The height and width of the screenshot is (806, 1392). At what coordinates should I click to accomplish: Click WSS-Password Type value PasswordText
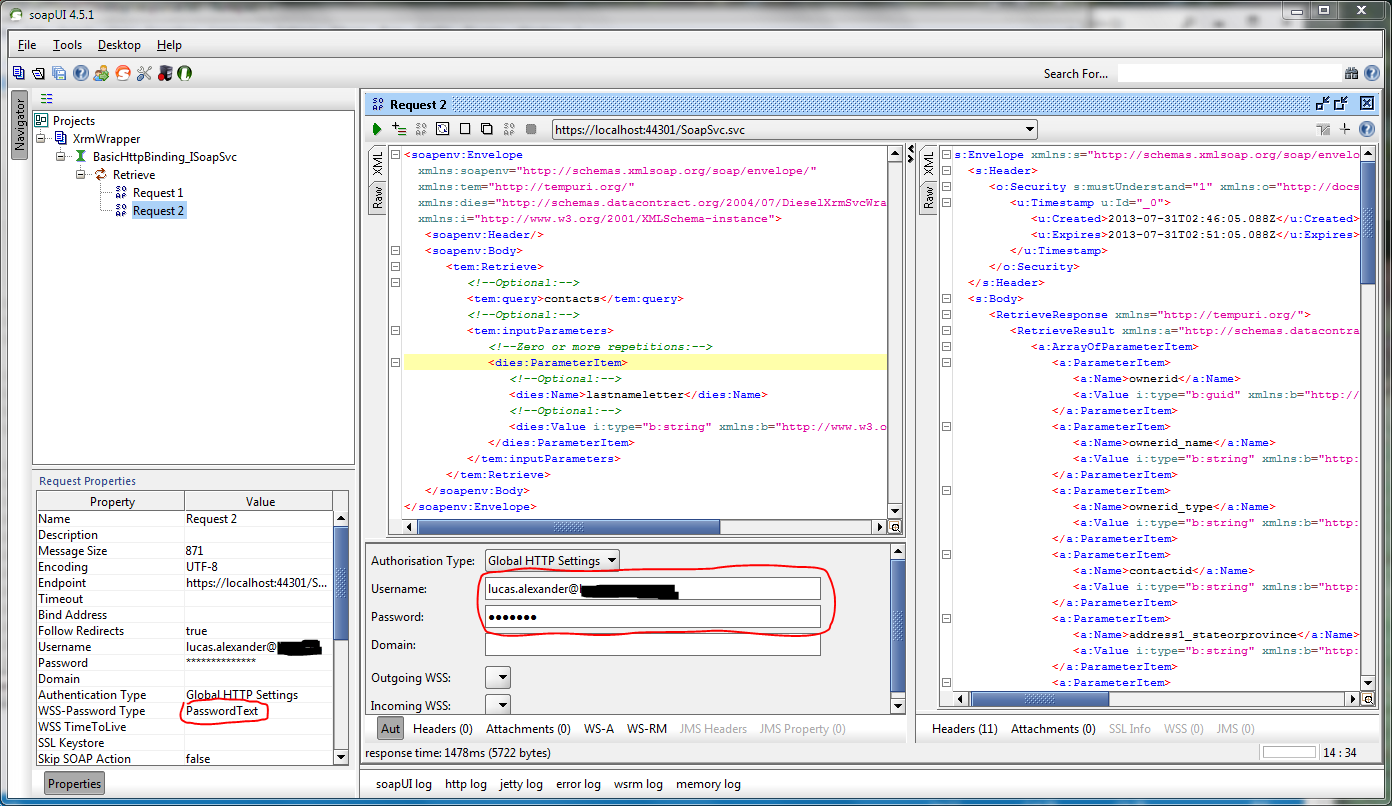[x=222, y=711]
